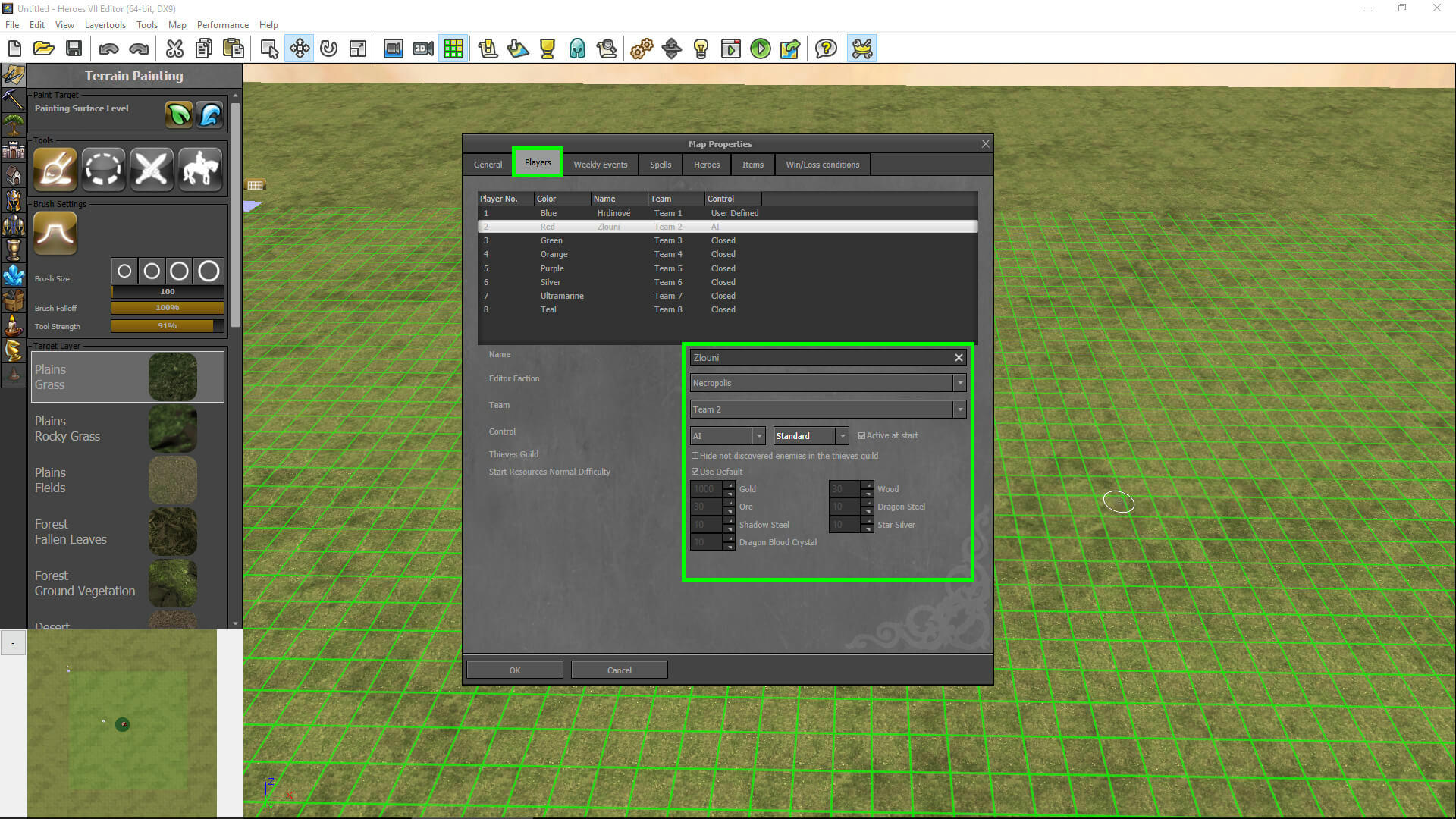Activate the rotate tool icon
This screenshot has width=1456, height=819.
(328, 49)
